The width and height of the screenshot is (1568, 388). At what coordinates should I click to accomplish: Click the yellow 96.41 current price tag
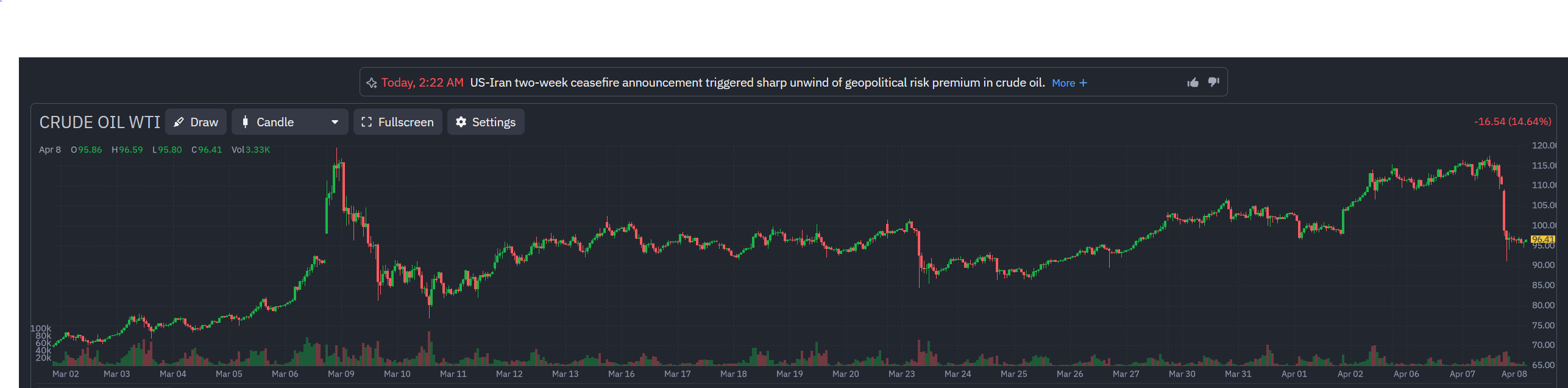coord(1543,239)
